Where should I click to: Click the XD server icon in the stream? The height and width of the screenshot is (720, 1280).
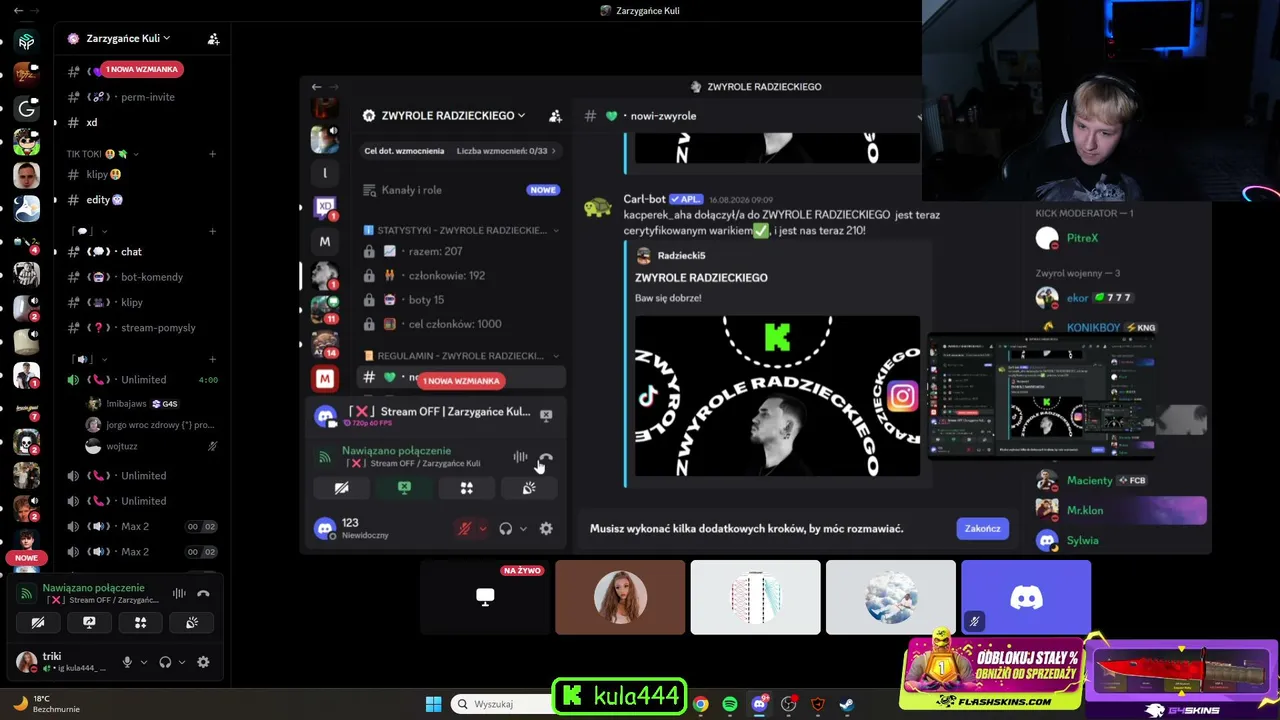[324, 207]
